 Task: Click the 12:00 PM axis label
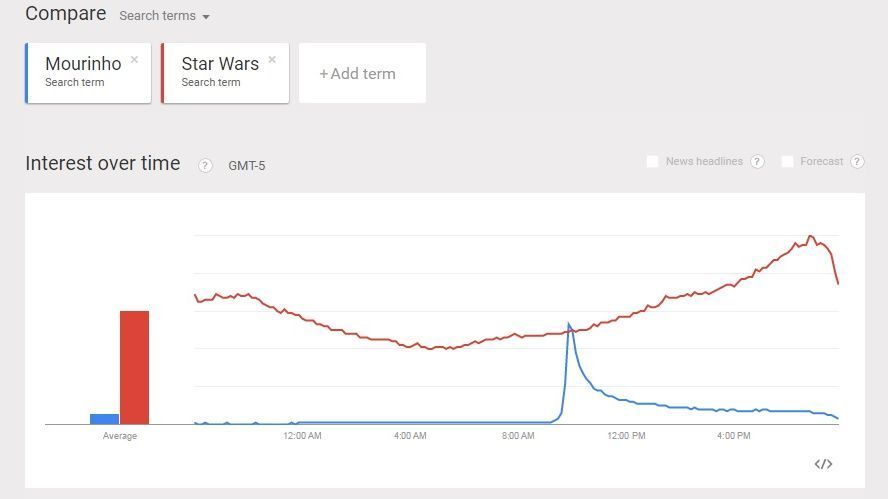[626, 436]
